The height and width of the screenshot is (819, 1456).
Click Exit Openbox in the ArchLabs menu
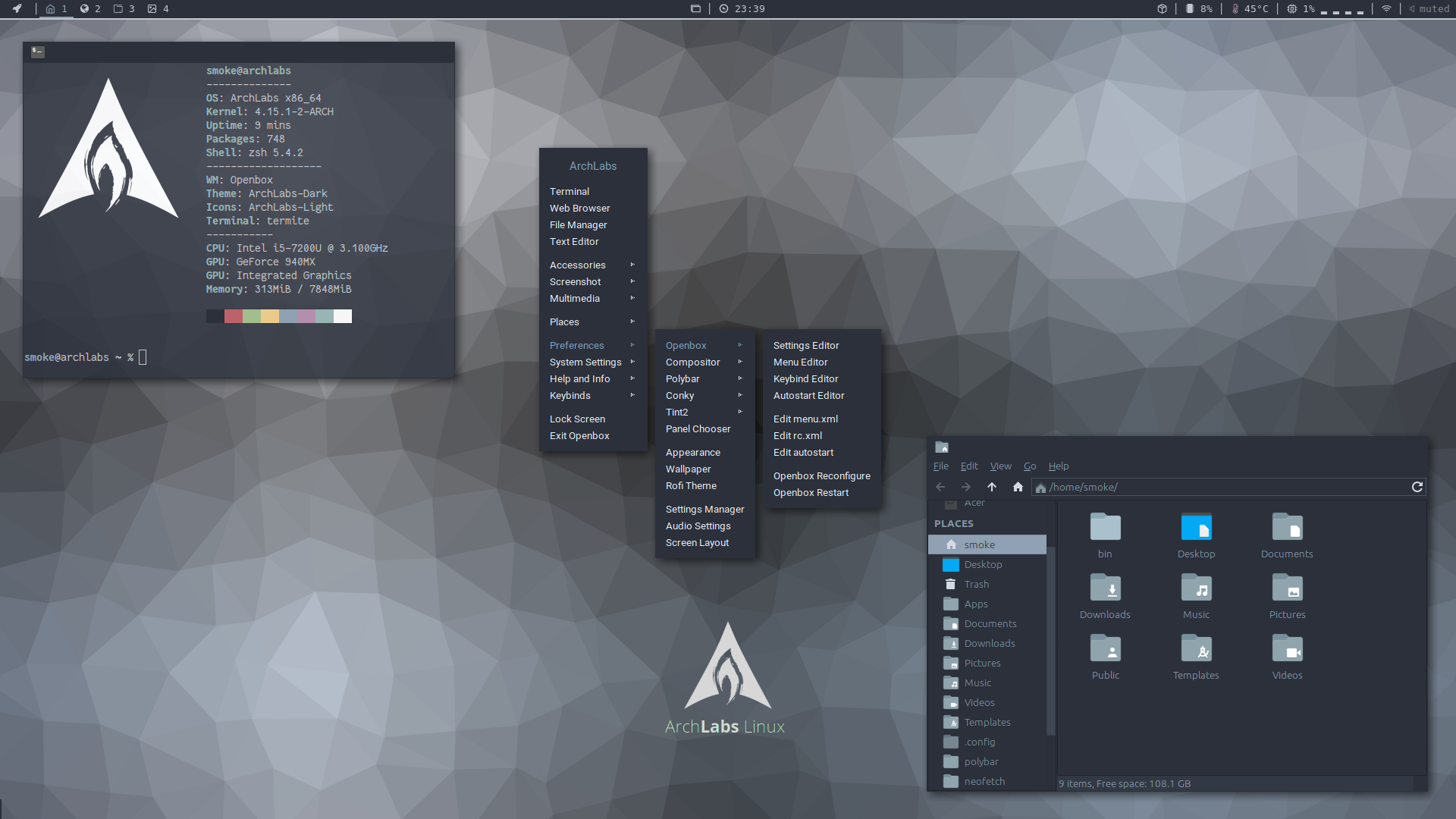(x=579, y=435)
